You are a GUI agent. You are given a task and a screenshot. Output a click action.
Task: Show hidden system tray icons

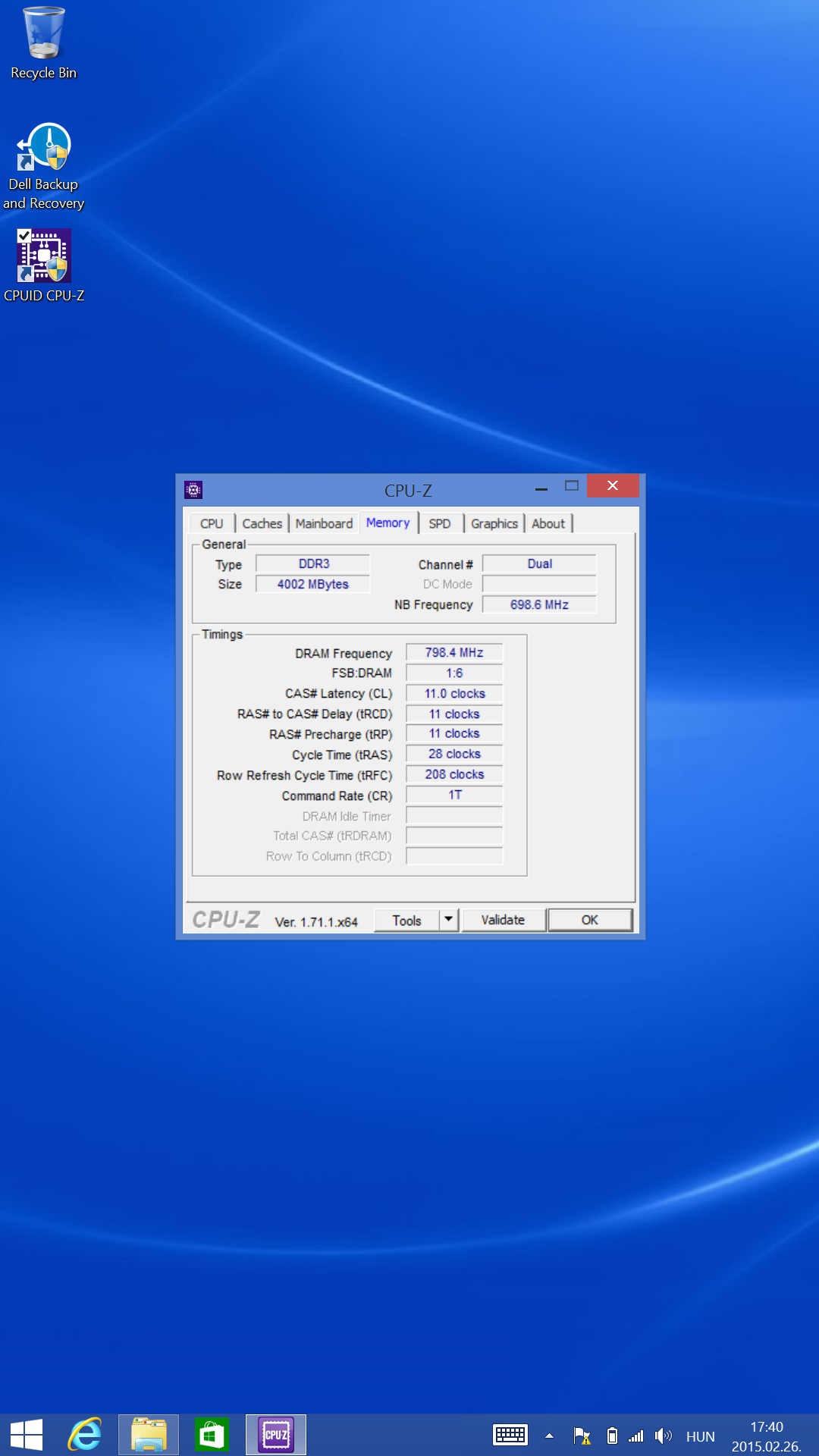[549, 1436]
